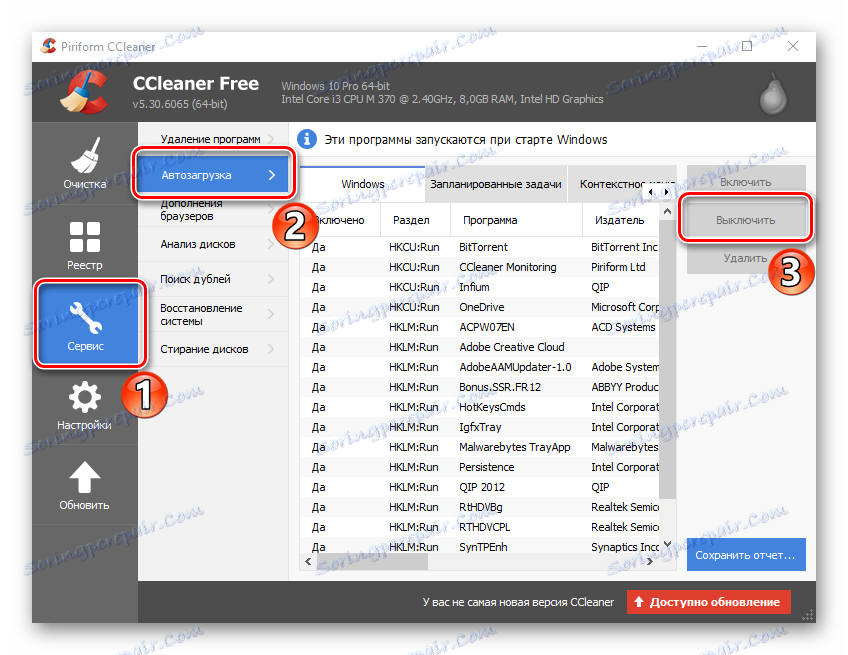Select the AdobeAAMUpdater-1.0 entry

pos(480,367)
